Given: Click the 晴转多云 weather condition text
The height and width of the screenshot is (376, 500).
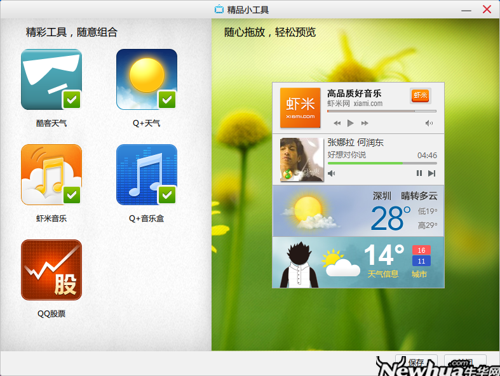Looking at the screenshot, I should point(419,196).
